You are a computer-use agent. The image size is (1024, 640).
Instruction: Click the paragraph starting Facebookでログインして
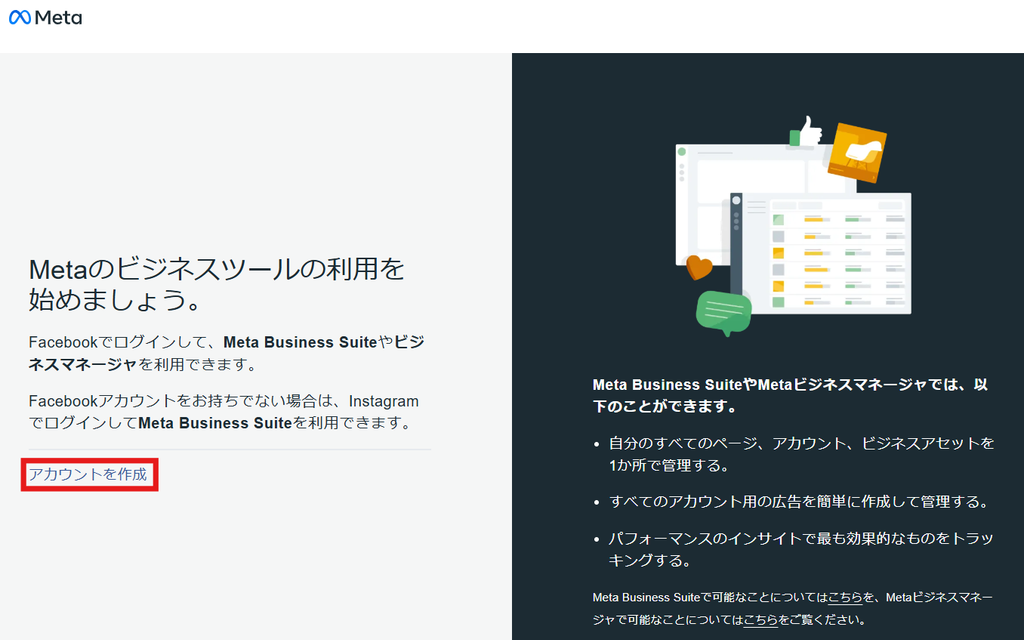pyautogui.click(x=227, y=353)
